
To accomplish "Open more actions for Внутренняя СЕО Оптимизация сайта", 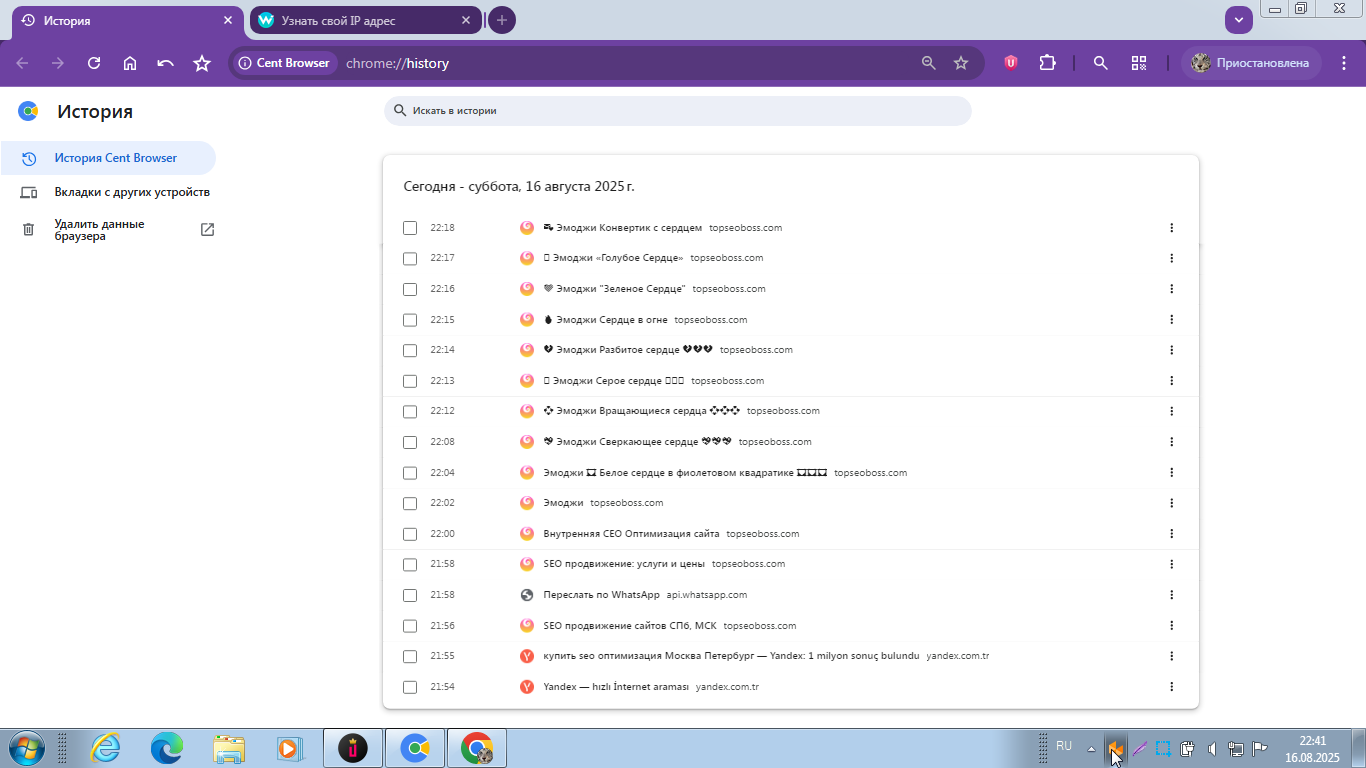I will [x=1171, y=534].
